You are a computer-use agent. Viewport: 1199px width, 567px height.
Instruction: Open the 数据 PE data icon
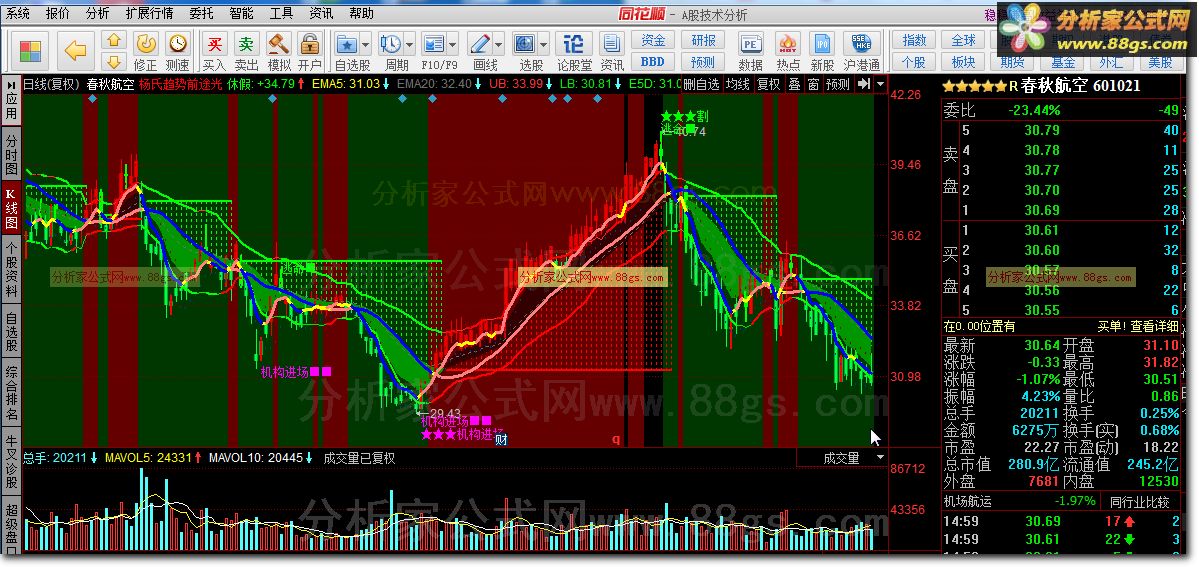(751, 51)
